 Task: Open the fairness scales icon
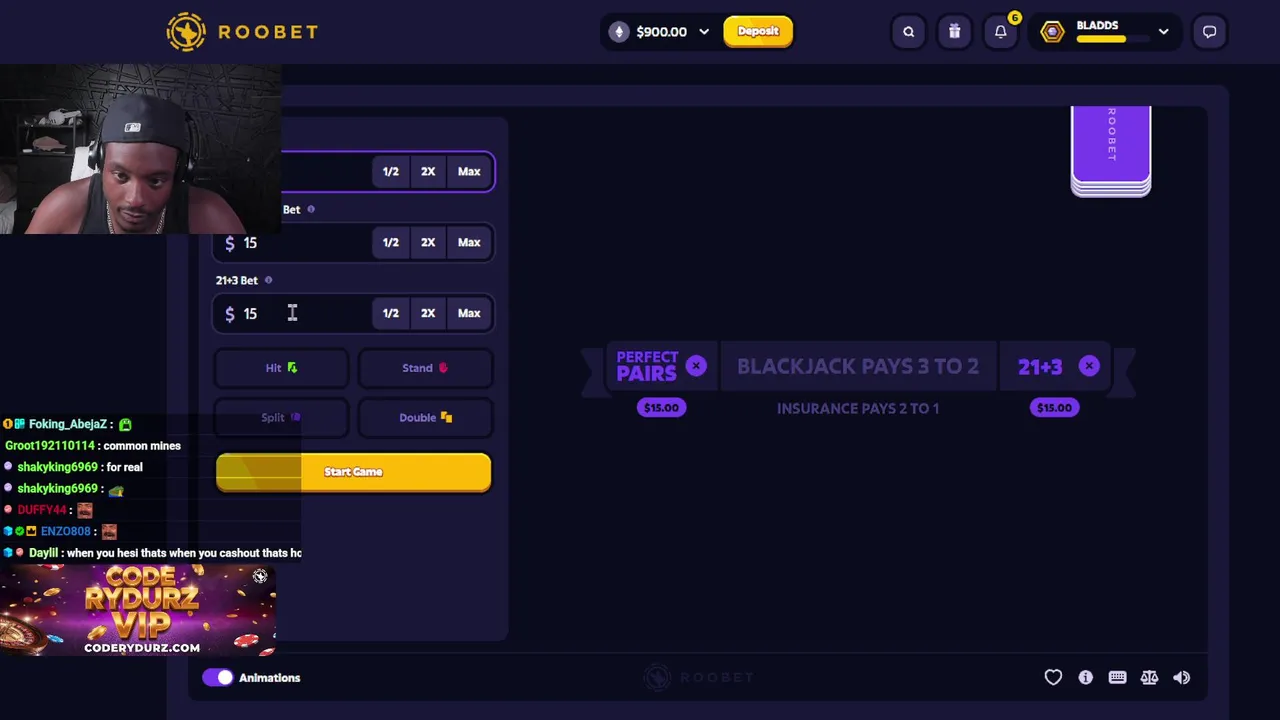pyautogui.click(x=1149, y=678)
